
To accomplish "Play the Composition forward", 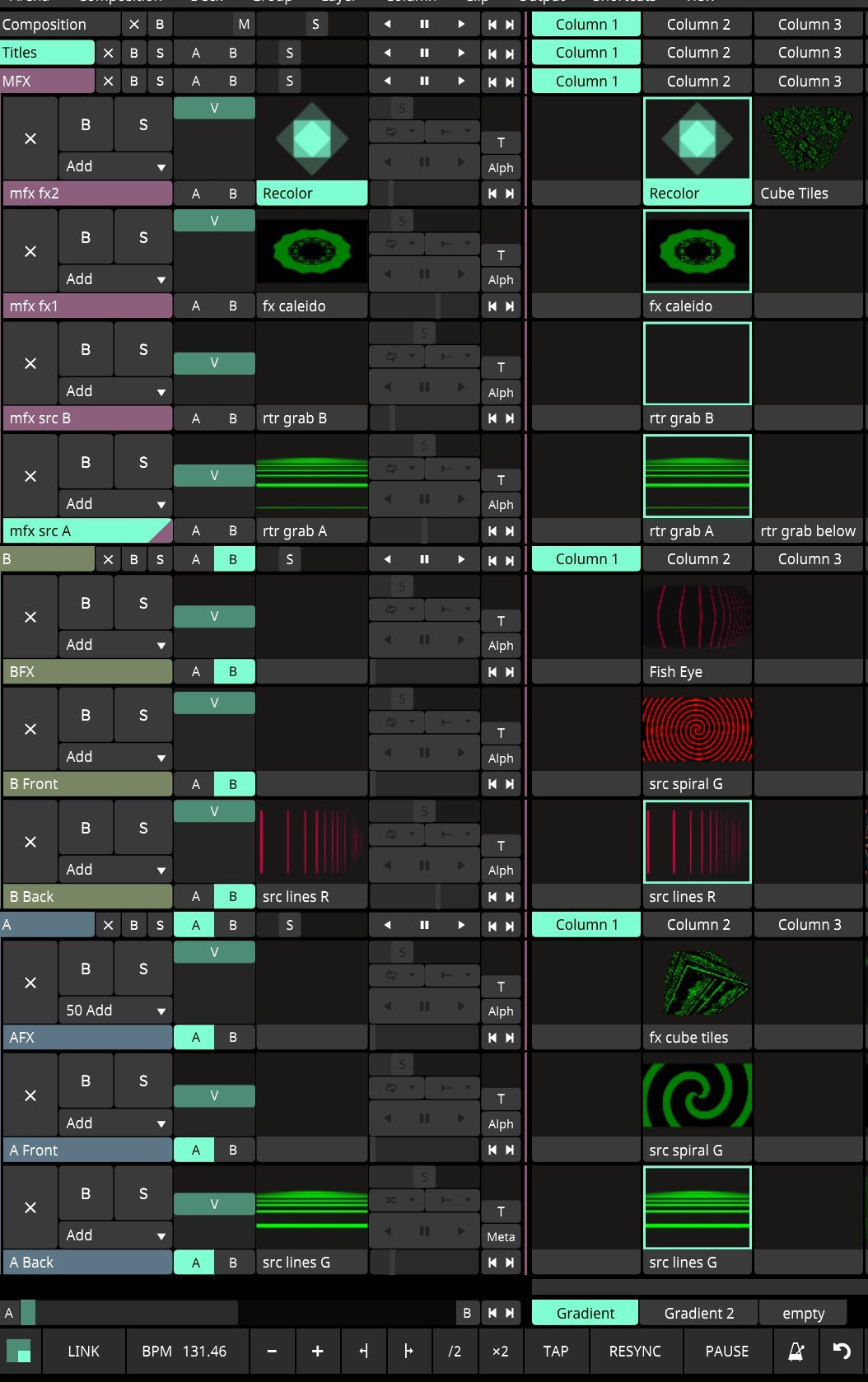I will click(461, 25).
